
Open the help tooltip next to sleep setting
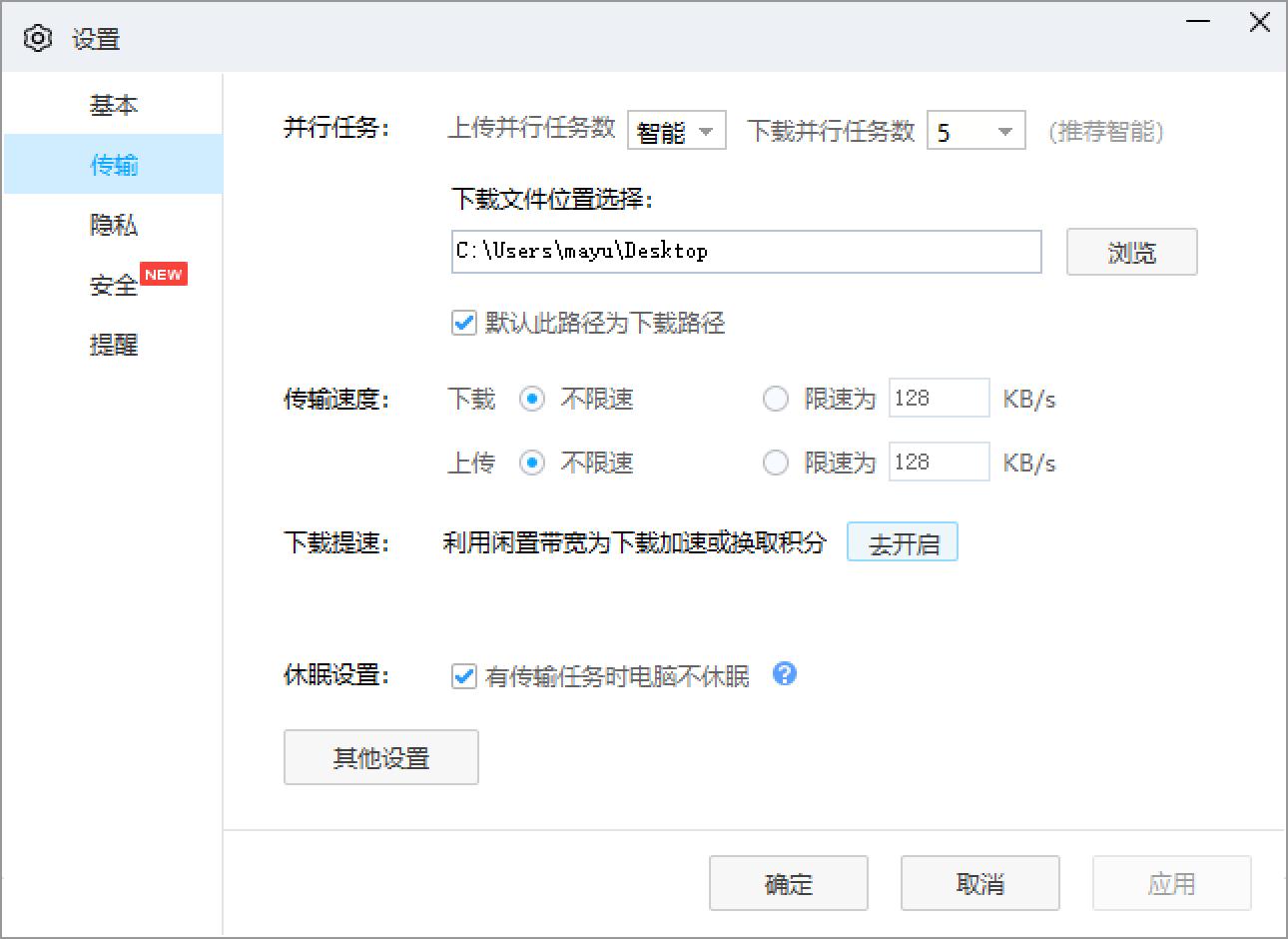pos(785,675)
